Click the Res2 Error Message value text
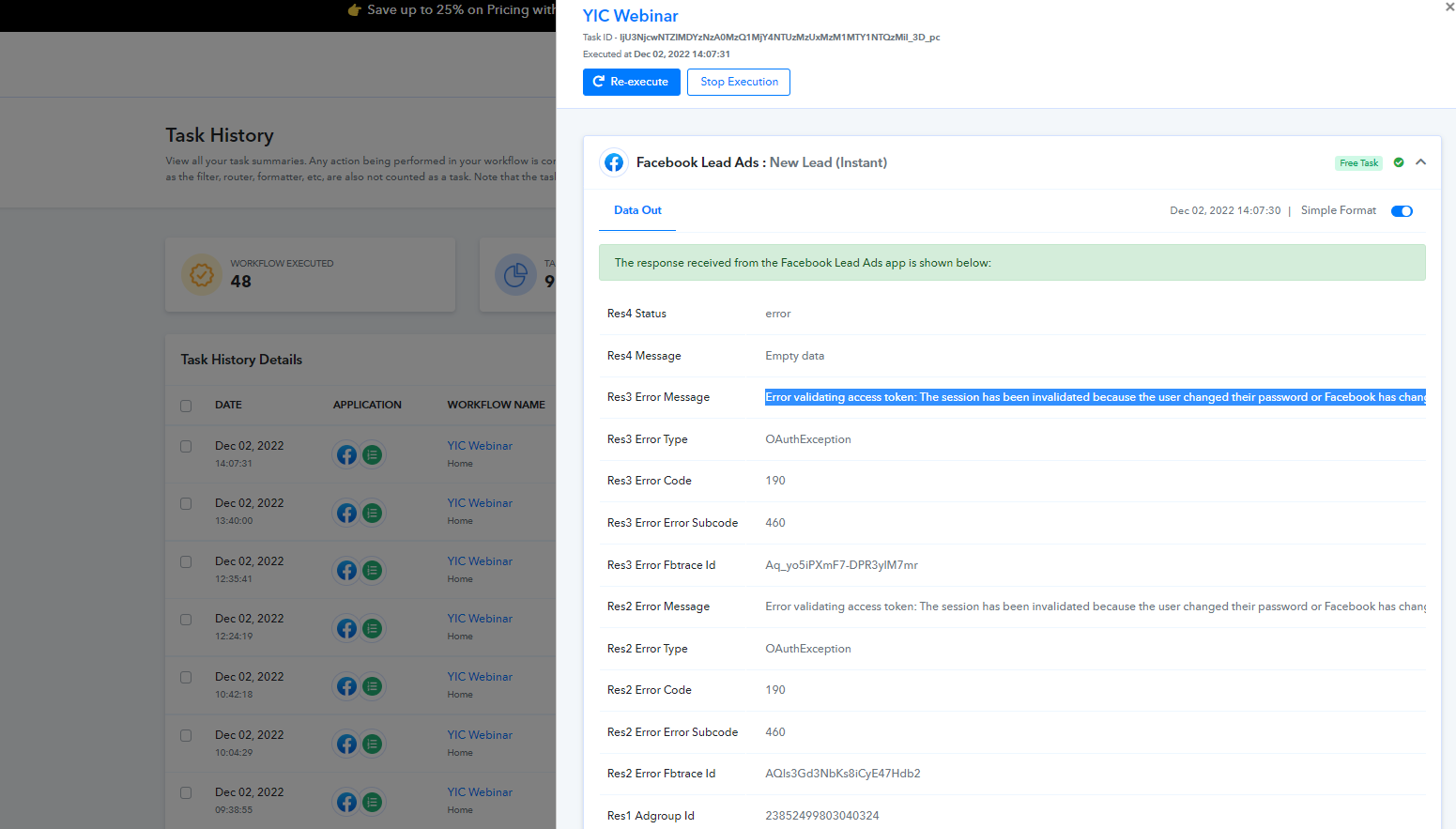Viewport: 1456px width, 829px height. (1096, 606)
